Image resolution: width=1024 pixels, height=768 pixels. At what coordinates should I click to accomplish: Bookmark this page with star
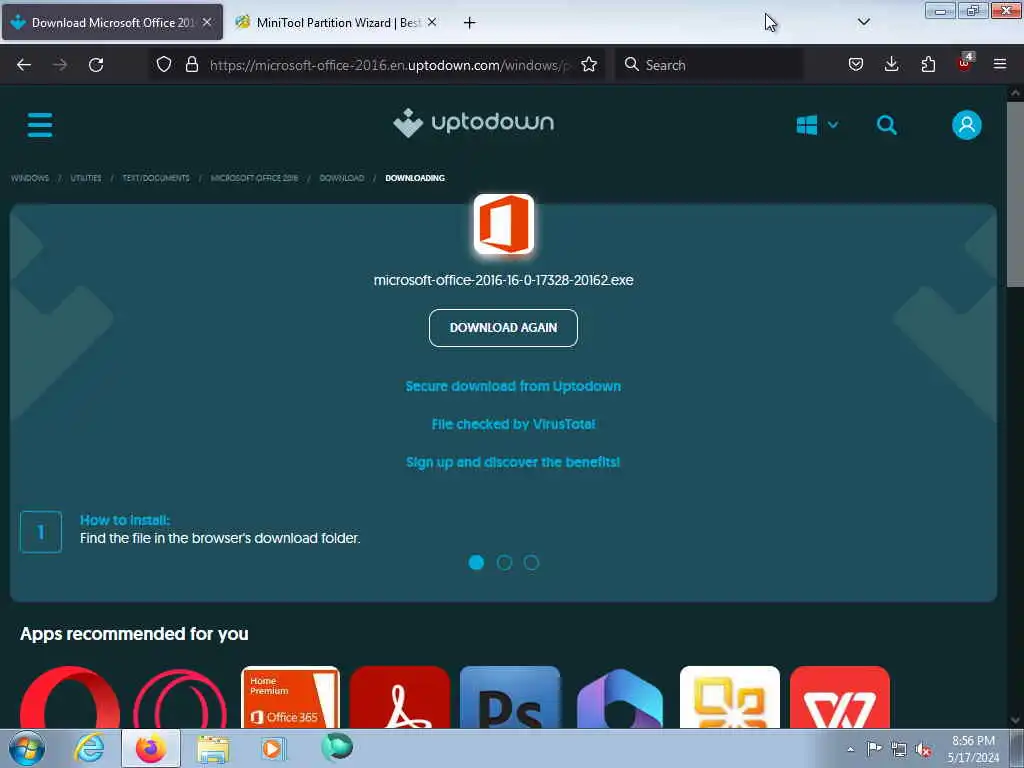pyautogui.click(x=589, y=64)
